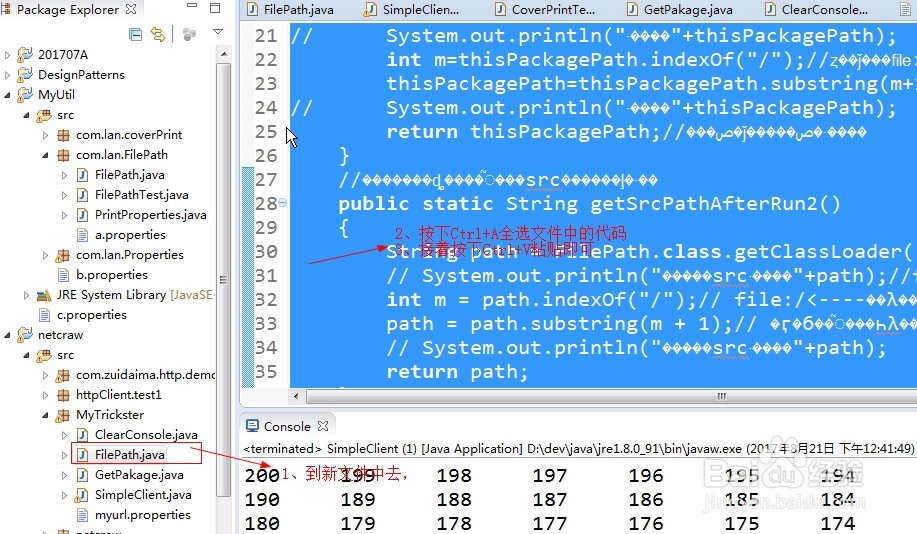
Task: Select SimpleClient.java in tree
Action: point(143,495)
